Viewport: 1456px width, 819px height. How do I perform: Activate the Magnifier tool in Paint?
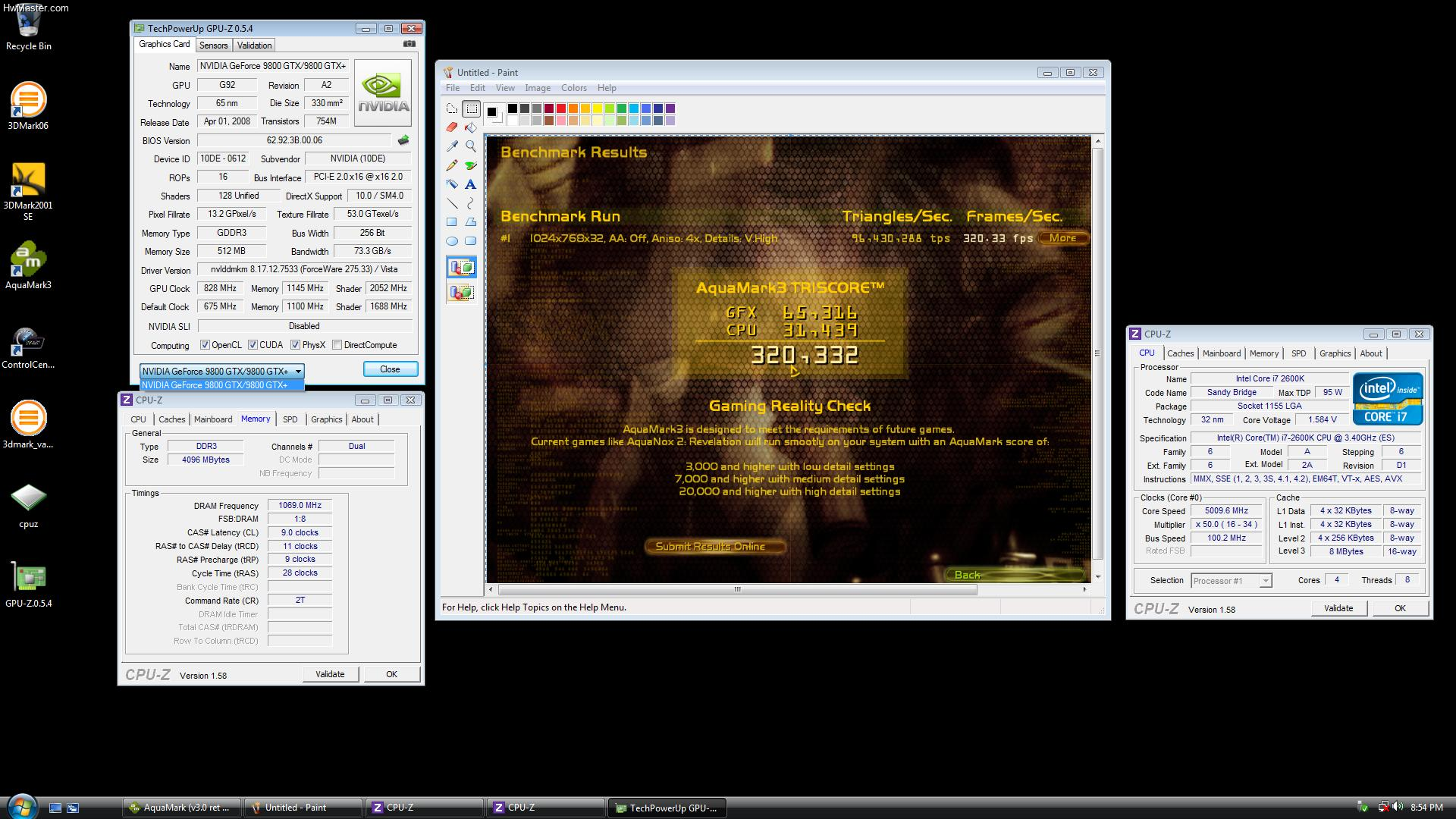471,146
